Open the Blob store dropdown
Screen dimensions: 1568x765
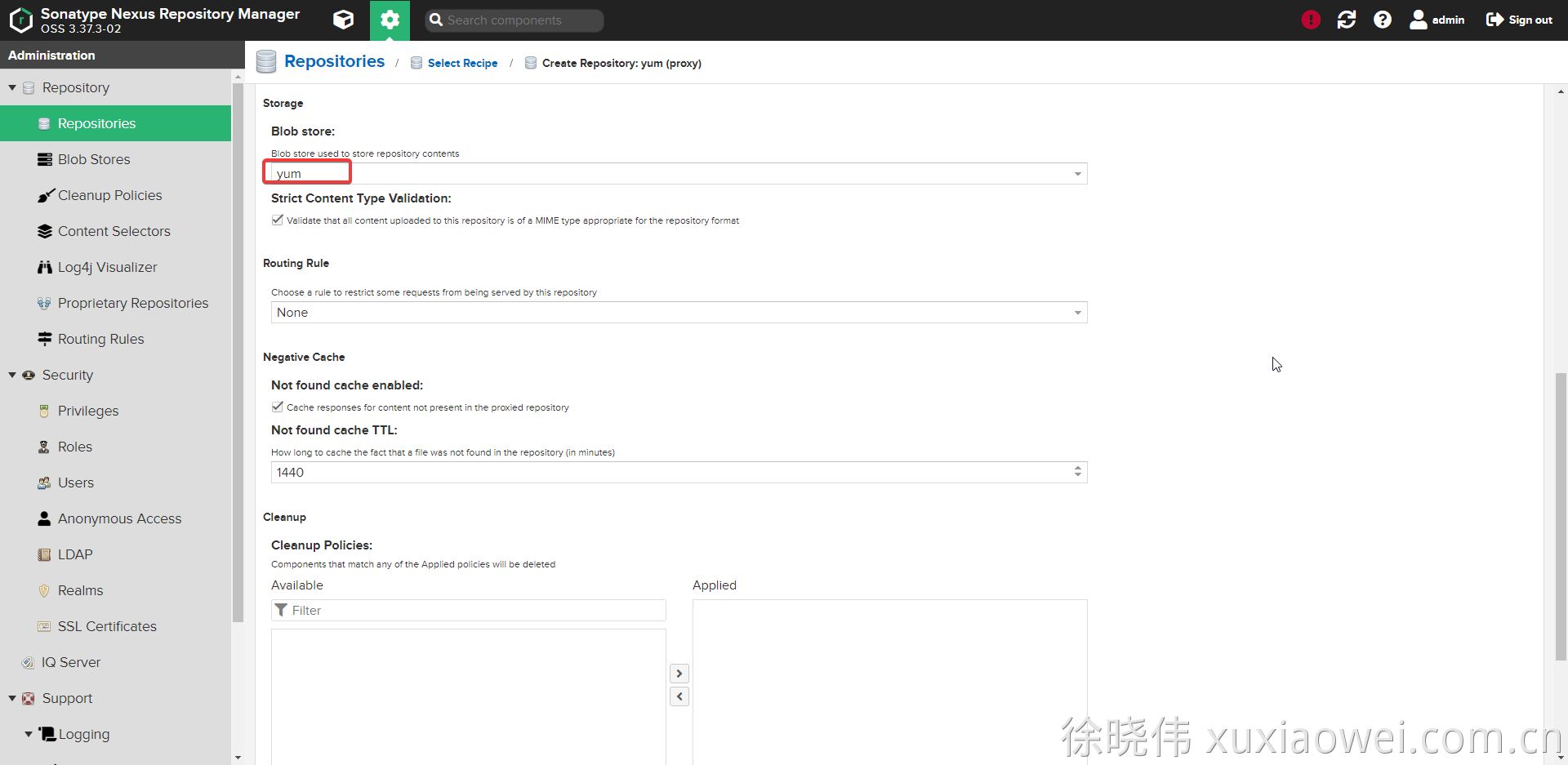[1077, 174]
